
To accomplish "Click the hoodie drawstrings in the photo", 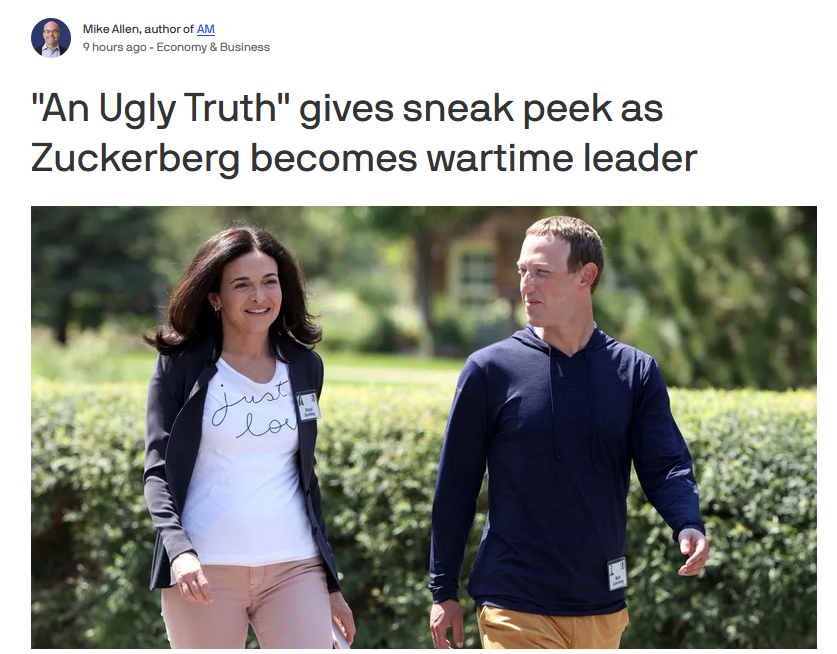I will pos(572,406).
